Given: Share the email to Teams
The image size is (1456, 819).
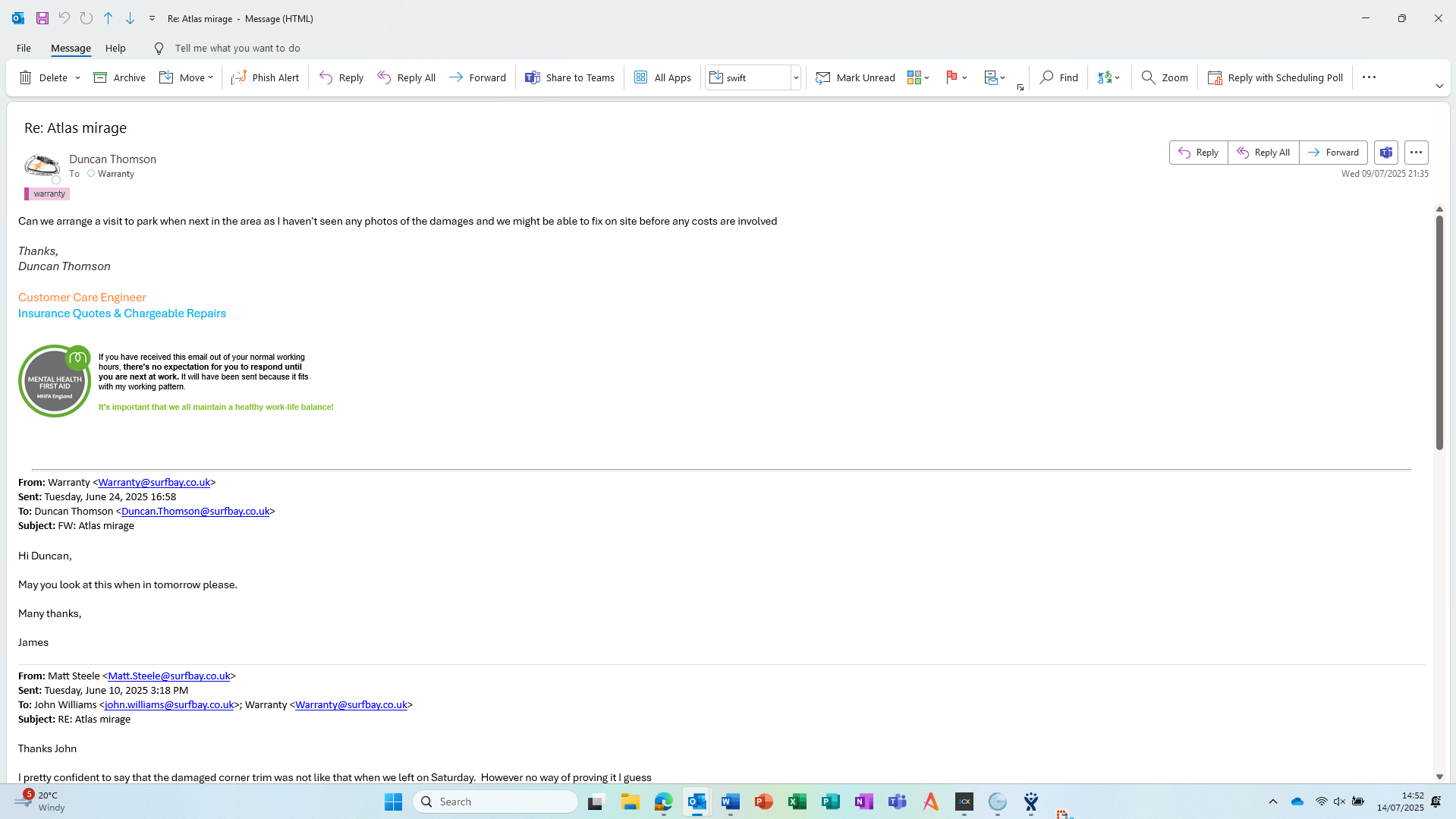Looking at the screenshot, I should (x=570, y=77).
